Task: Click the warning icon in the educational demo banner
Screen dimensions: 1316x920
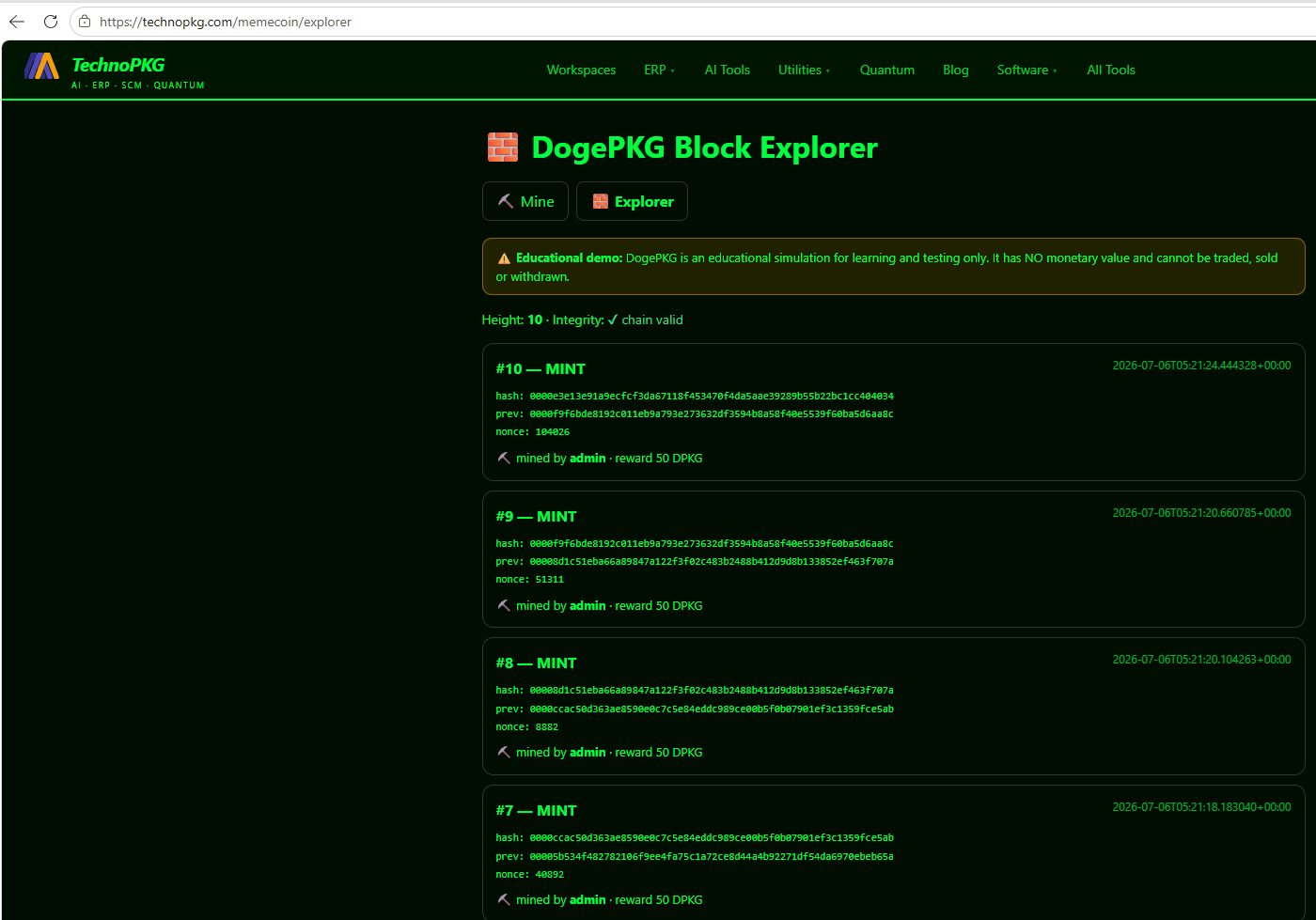Action: pyautogui.click(x=504, y=258)
